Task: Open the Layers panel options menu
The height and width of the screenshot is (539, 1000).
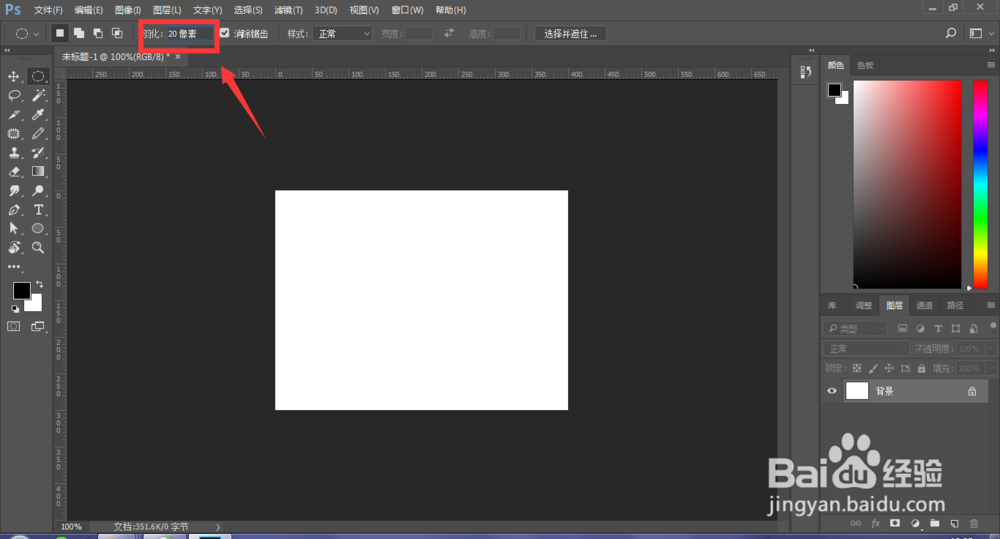Action: click(990, 305)
